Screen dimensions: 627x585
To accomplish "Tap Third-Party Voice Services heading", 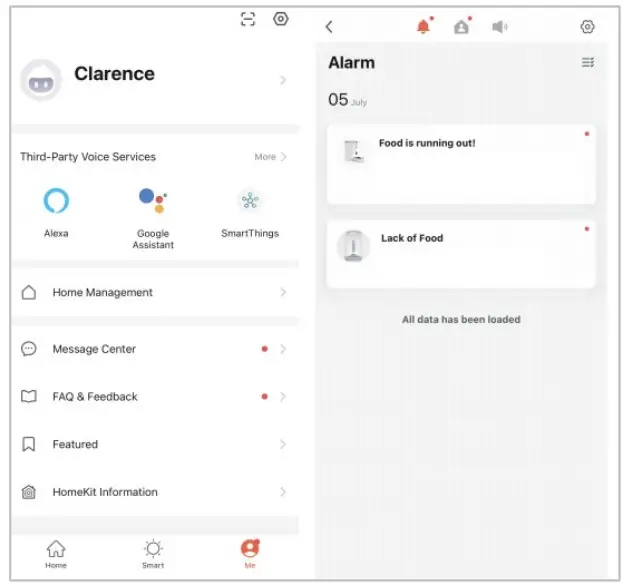I will [x=88, y=157].
